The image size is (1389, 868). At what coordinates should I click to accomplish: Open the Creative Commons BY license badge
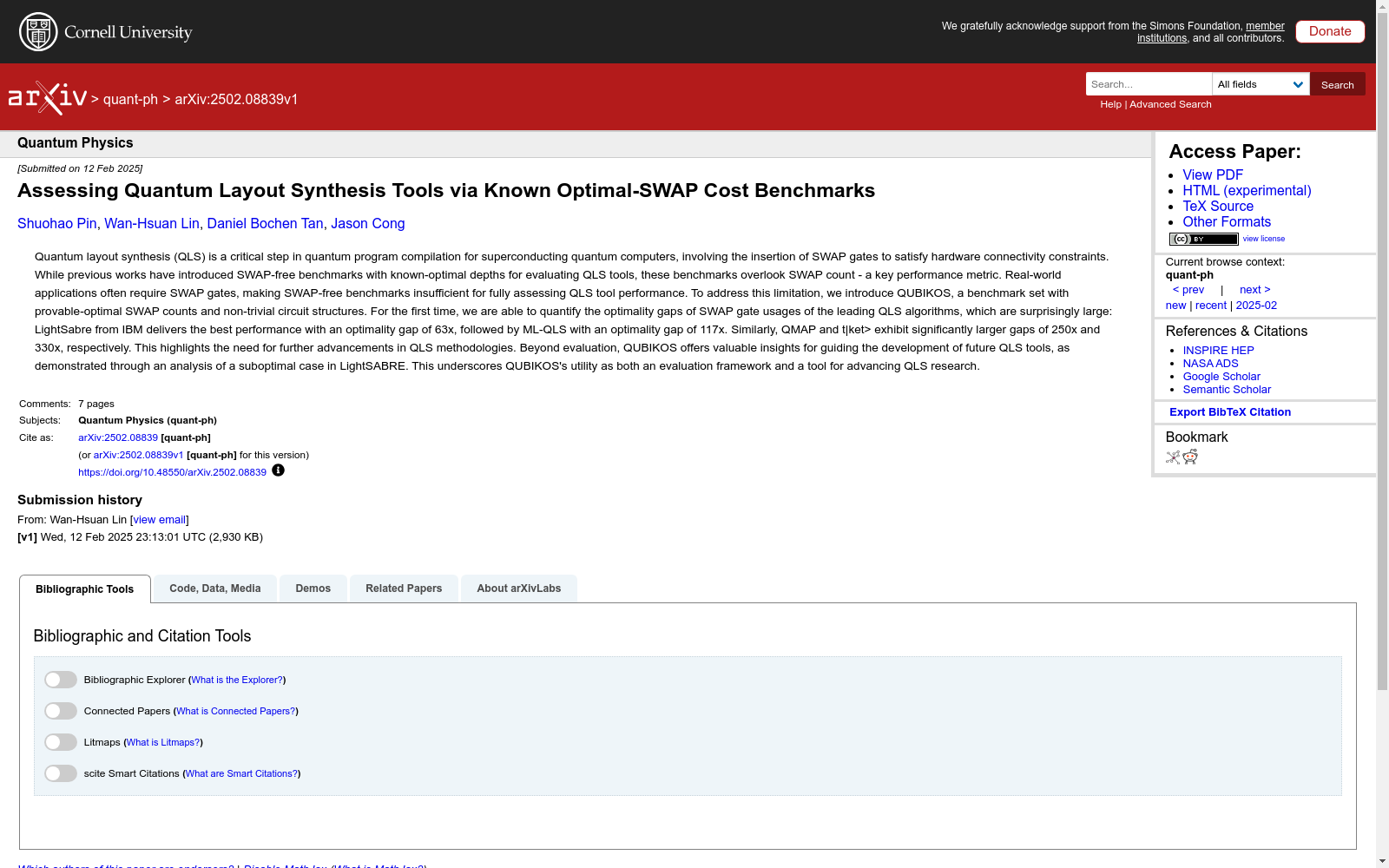pos(1203,239)
